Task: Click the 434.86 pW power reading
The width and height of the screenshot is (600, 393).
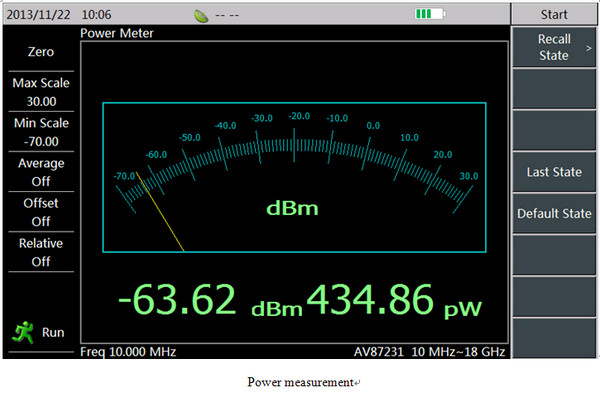Action: [394, 300]
